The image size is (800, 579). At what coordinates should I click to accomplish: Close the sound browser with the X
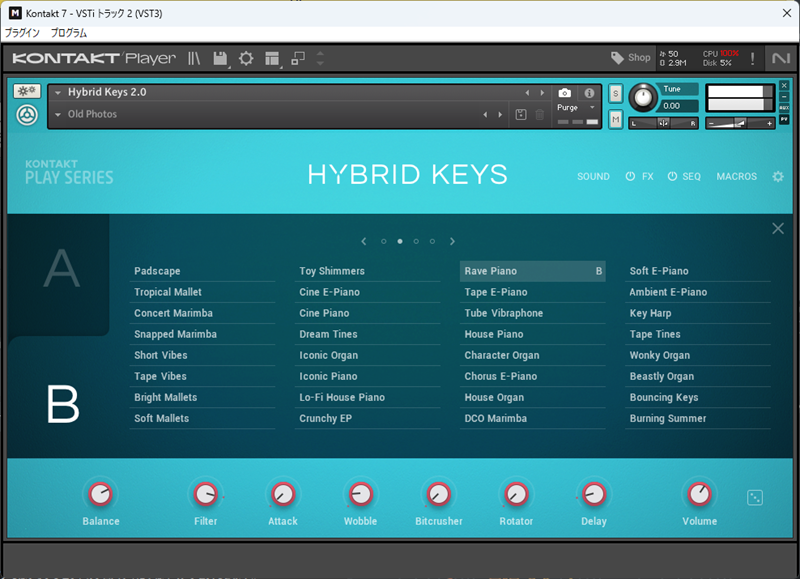pyautogui.click(x=778, y=228)
